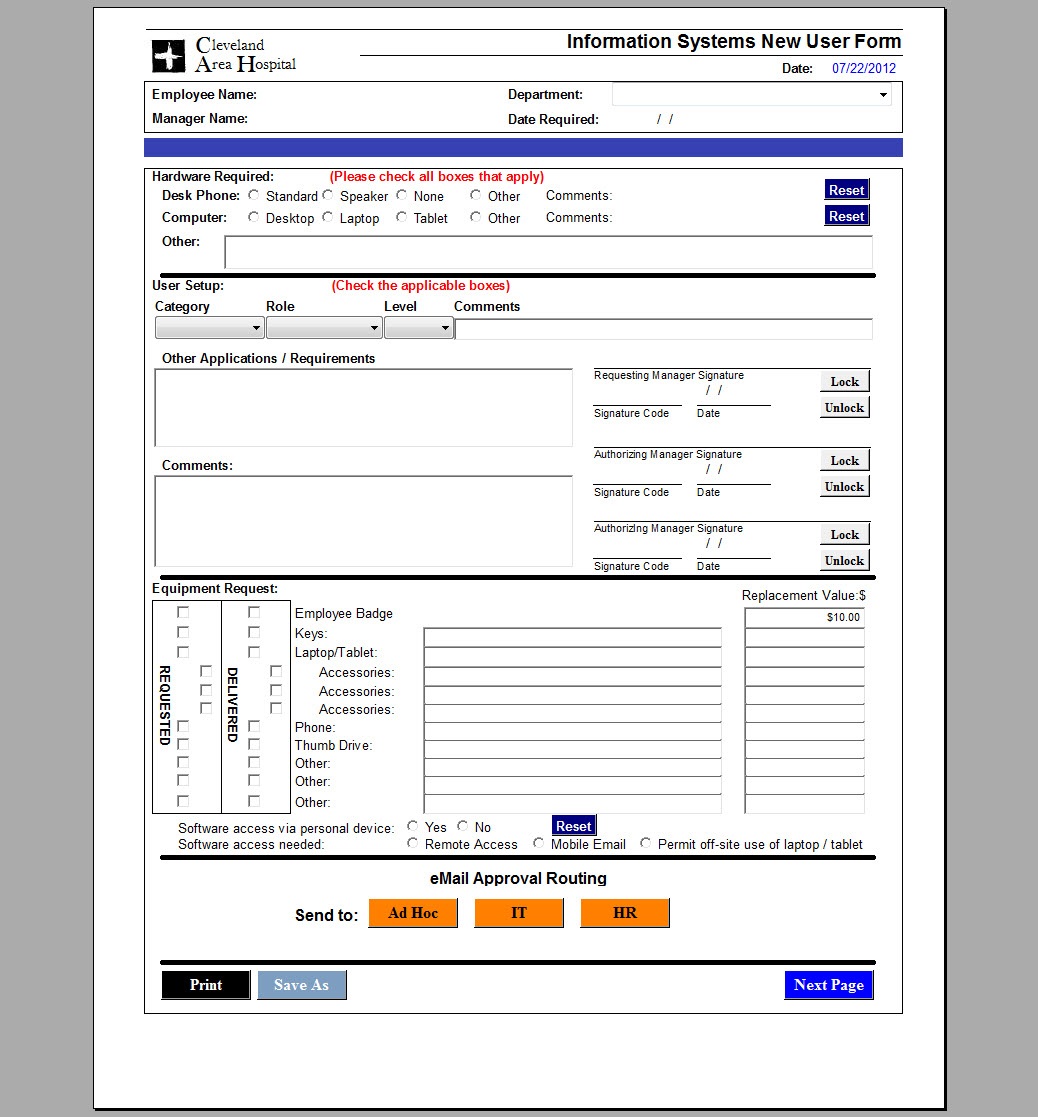Choose Tablet computer option
1038x1117 pixels.
point(402,217)
